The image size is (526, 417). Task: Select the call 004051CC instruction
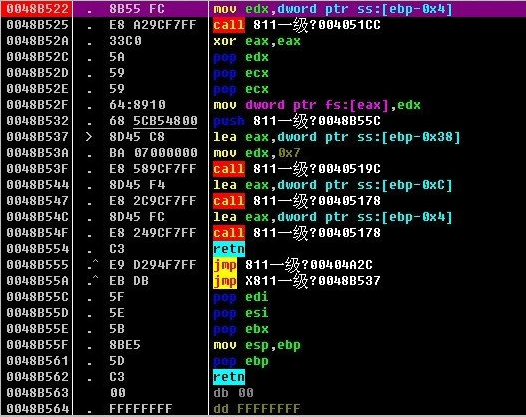[x=297, y=25]
